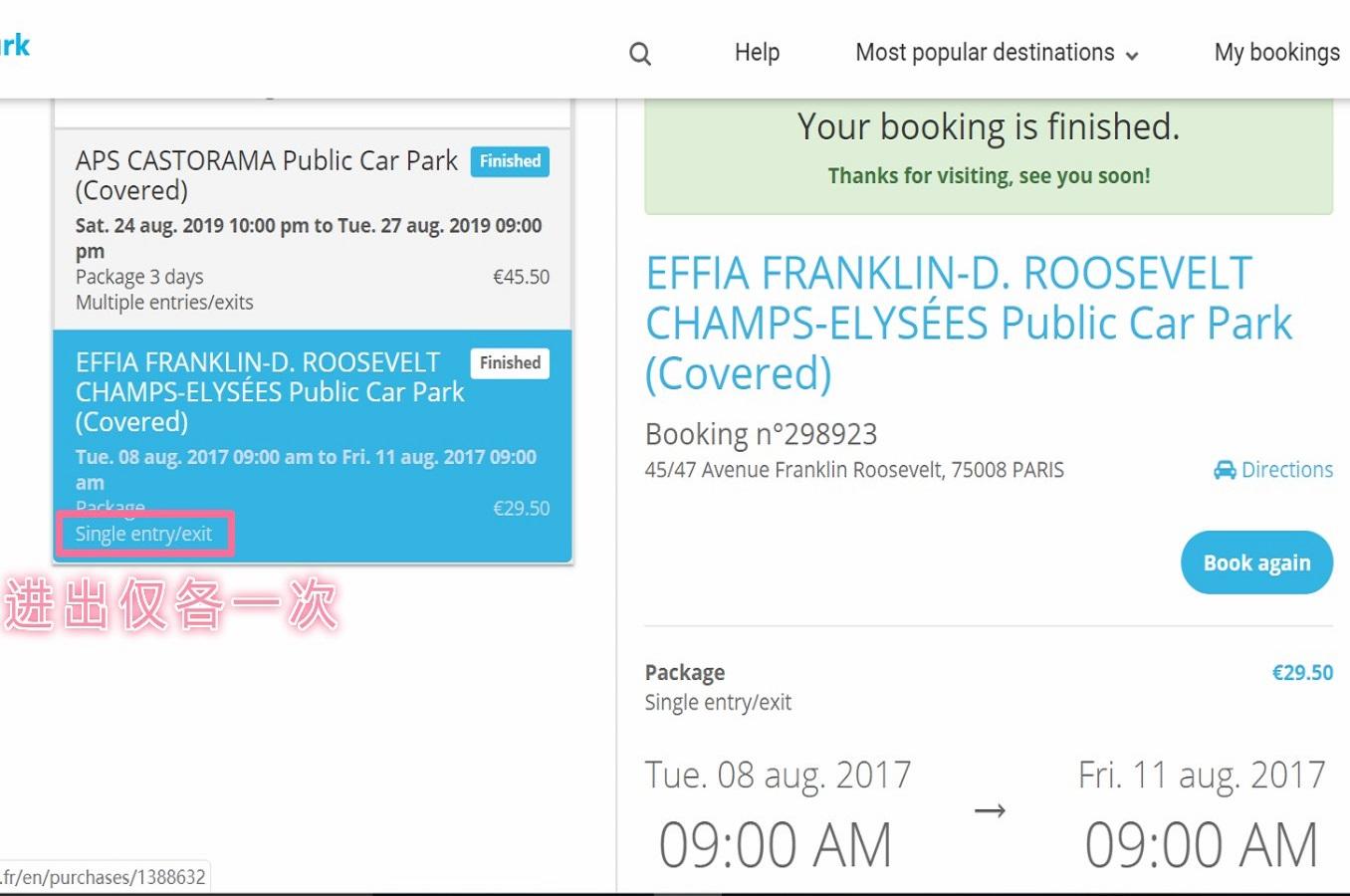Click the site logo in the header
Screen dimensions: 1350x896
click(15, 46)
